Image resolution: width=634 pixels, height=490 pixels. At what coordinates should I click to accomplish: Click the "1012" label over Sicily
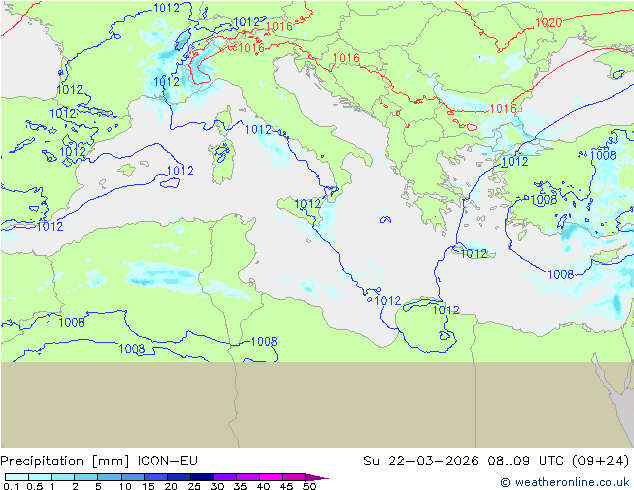[307, 204]
